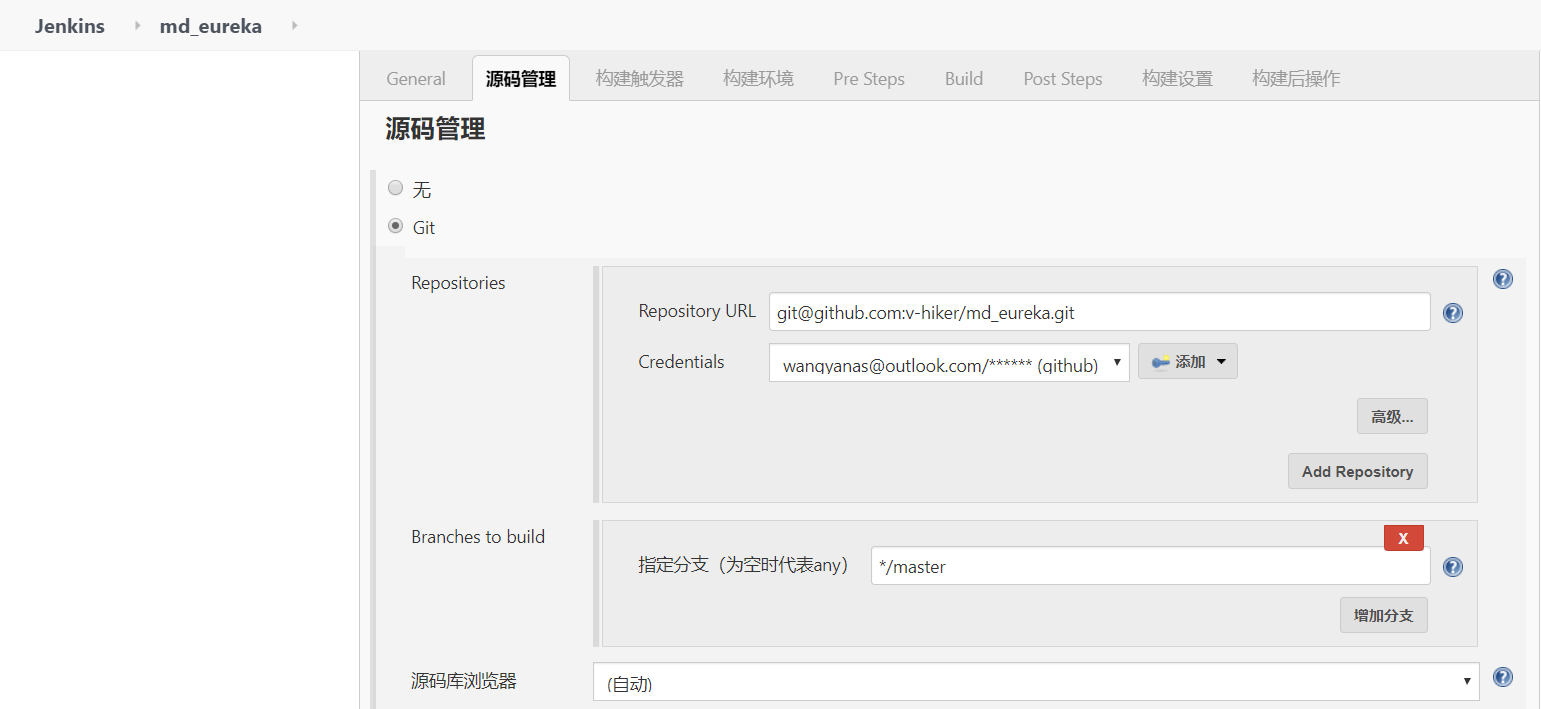The image size is (1541, 709).
Task: Click the Repositories label
Action: click(458, 283)
